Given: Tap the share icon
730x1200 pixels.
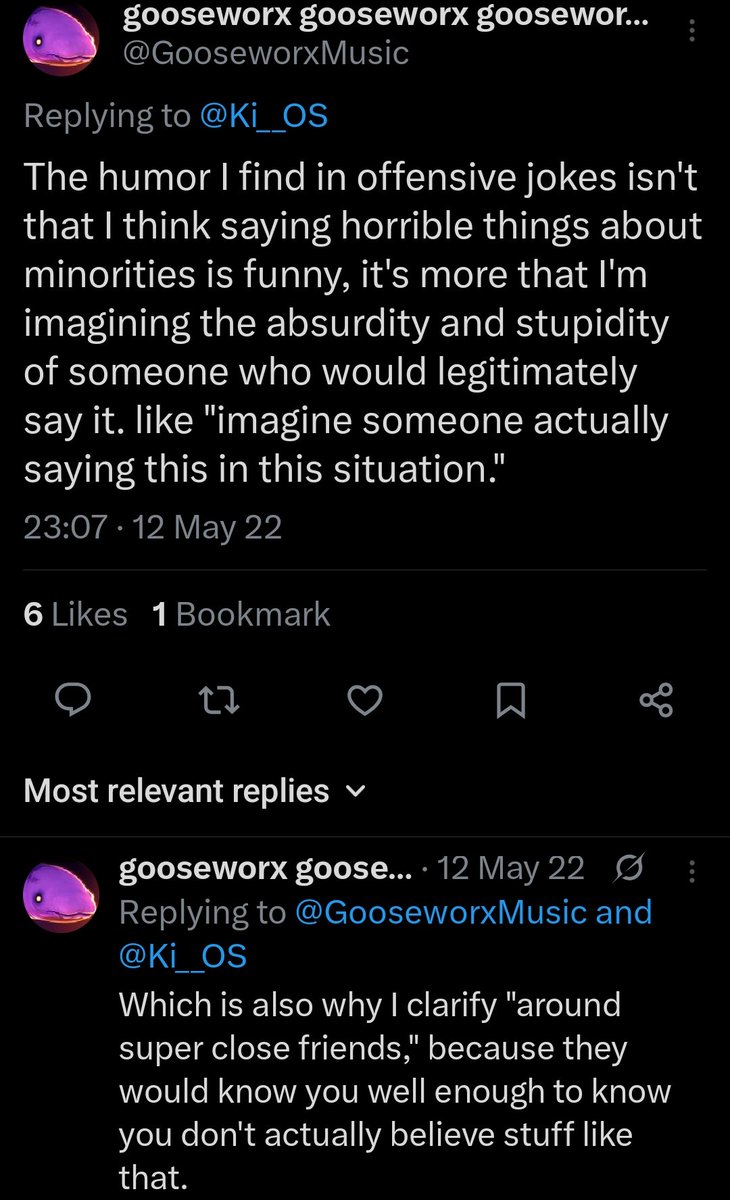Looking at the screenshot, I should coord(657,703).
